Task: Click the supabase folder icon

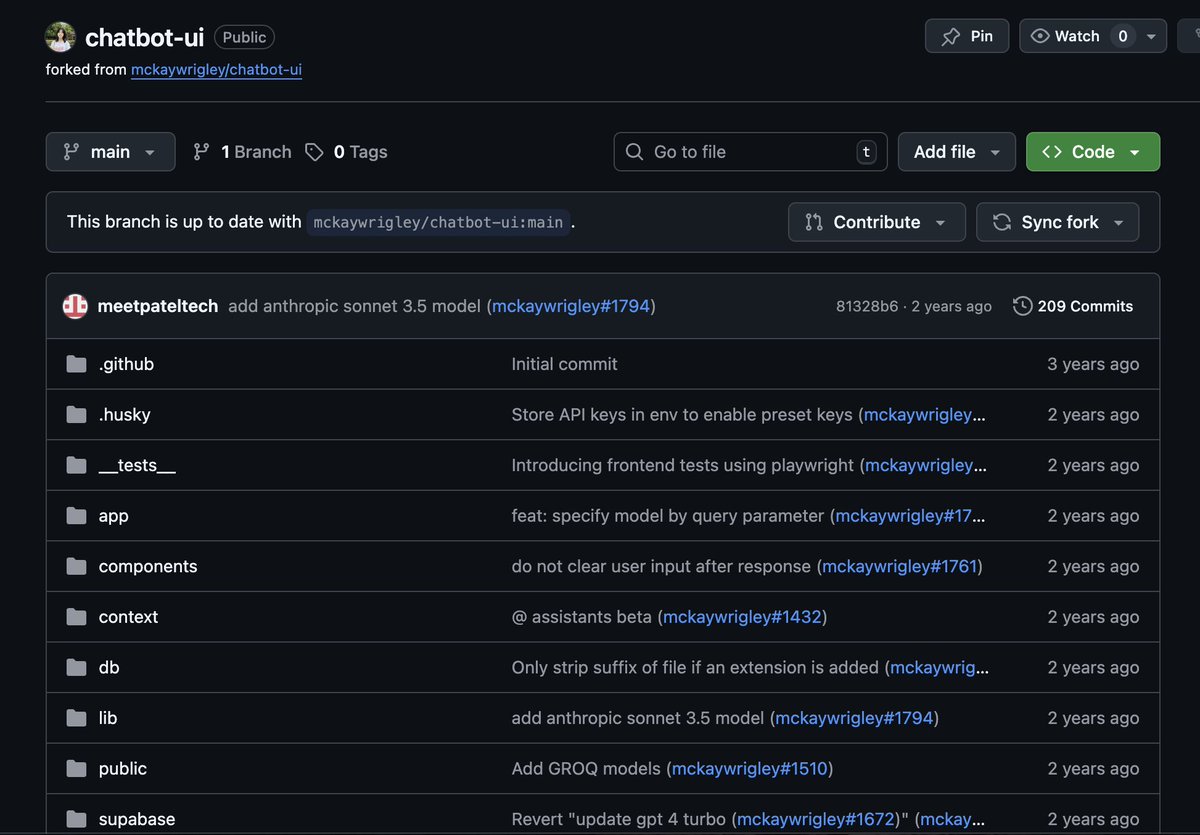Action: [76, 819]
